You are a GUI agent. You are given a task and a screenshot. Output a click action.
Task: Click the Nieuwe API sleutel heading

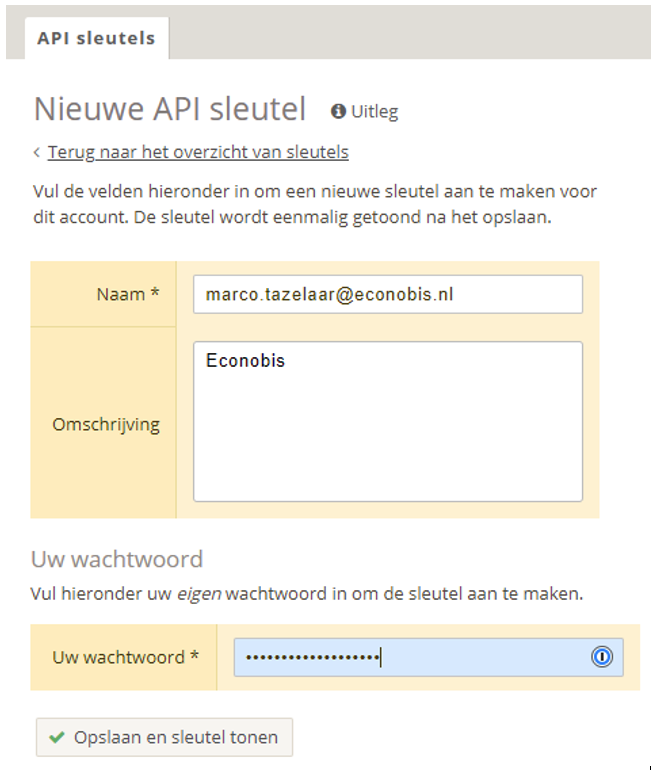click(x=170, y=109)
